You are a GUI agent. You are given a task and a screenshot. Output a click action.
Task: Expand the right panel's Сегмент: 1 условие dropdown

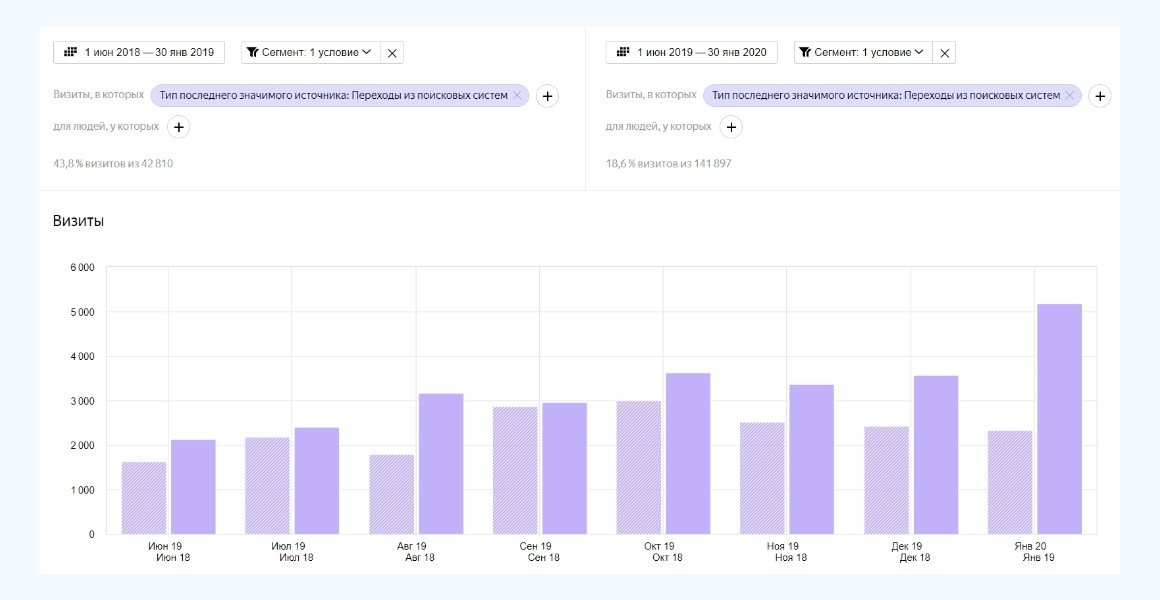pyautogui.click(x=863, y=52)
